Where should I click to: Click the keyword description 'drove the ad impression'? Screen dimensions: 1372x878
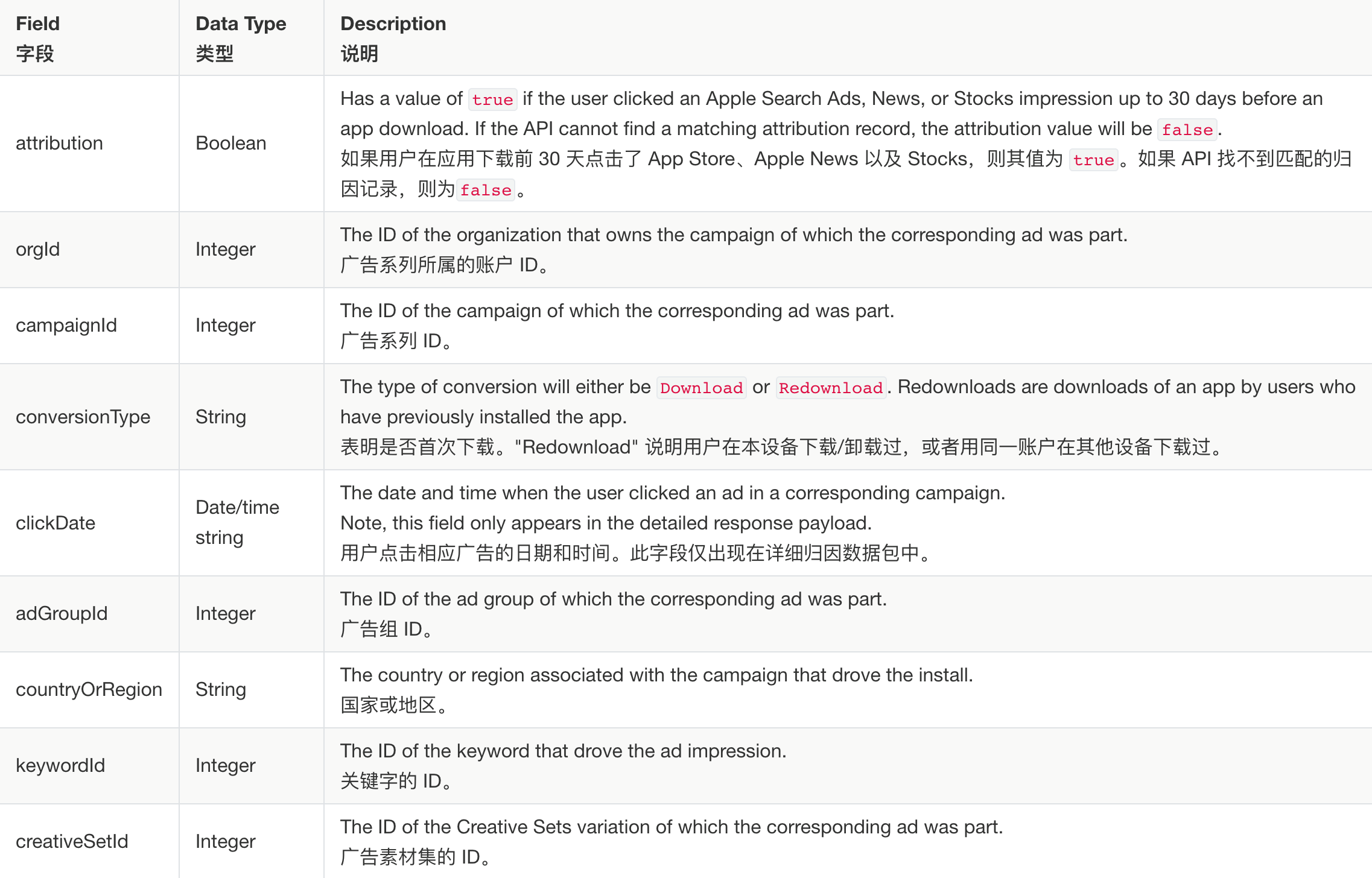(x=564, y=751)
